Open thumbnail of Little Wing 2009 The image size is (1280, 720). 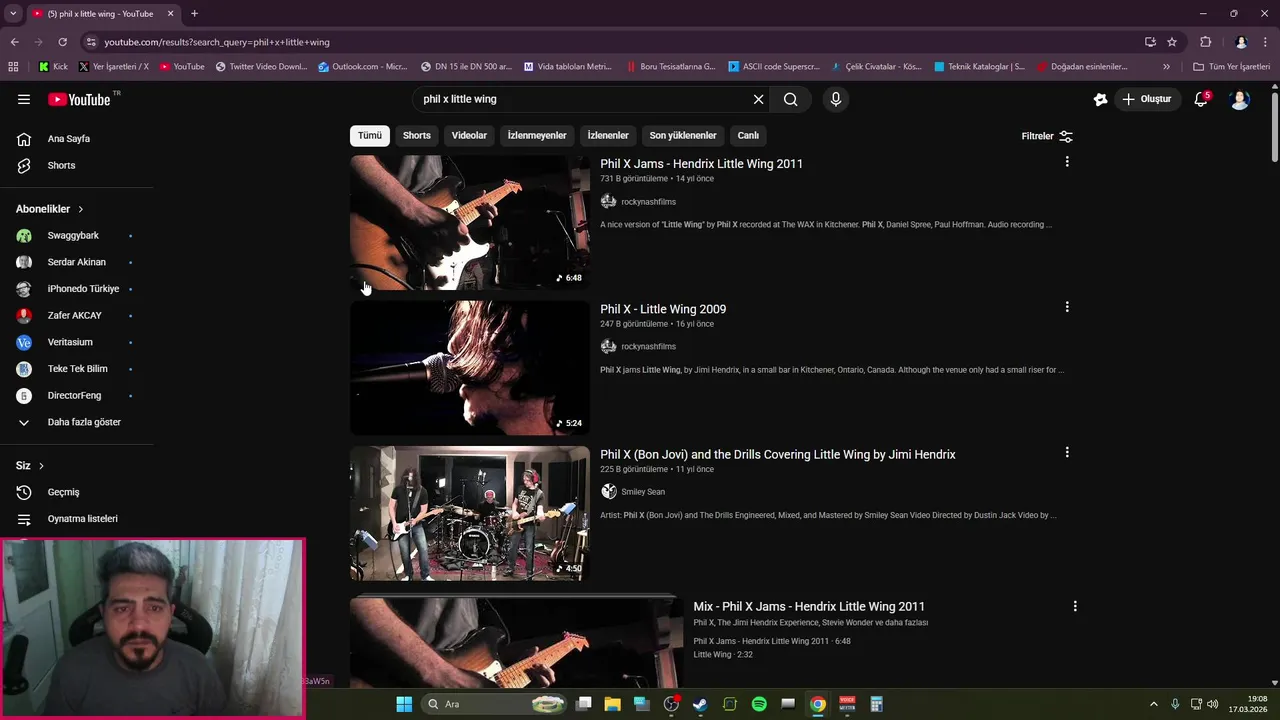click(x=470, y=368)
